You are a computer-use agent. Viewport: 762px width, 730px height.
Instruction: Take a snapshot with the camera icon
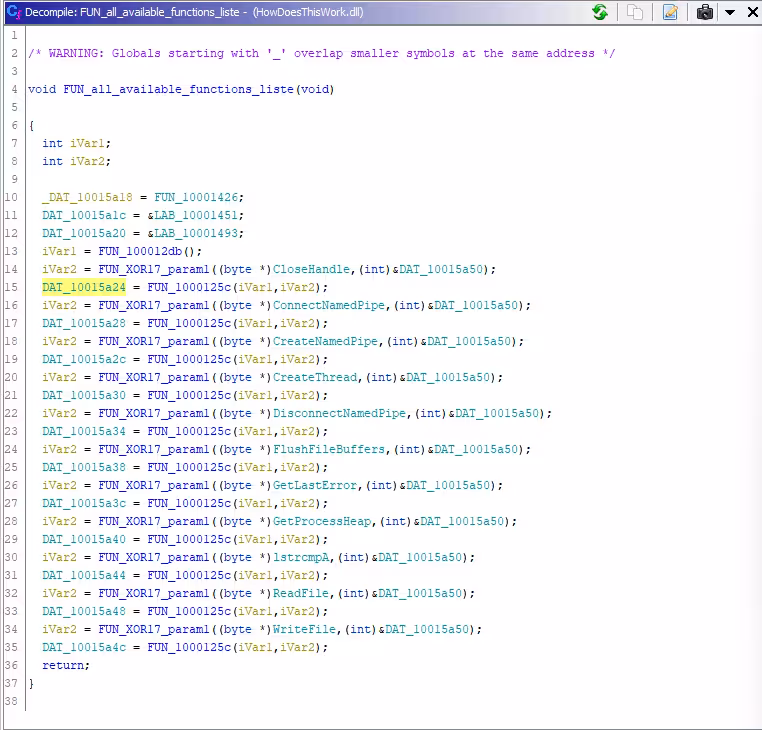coord(705,12)
